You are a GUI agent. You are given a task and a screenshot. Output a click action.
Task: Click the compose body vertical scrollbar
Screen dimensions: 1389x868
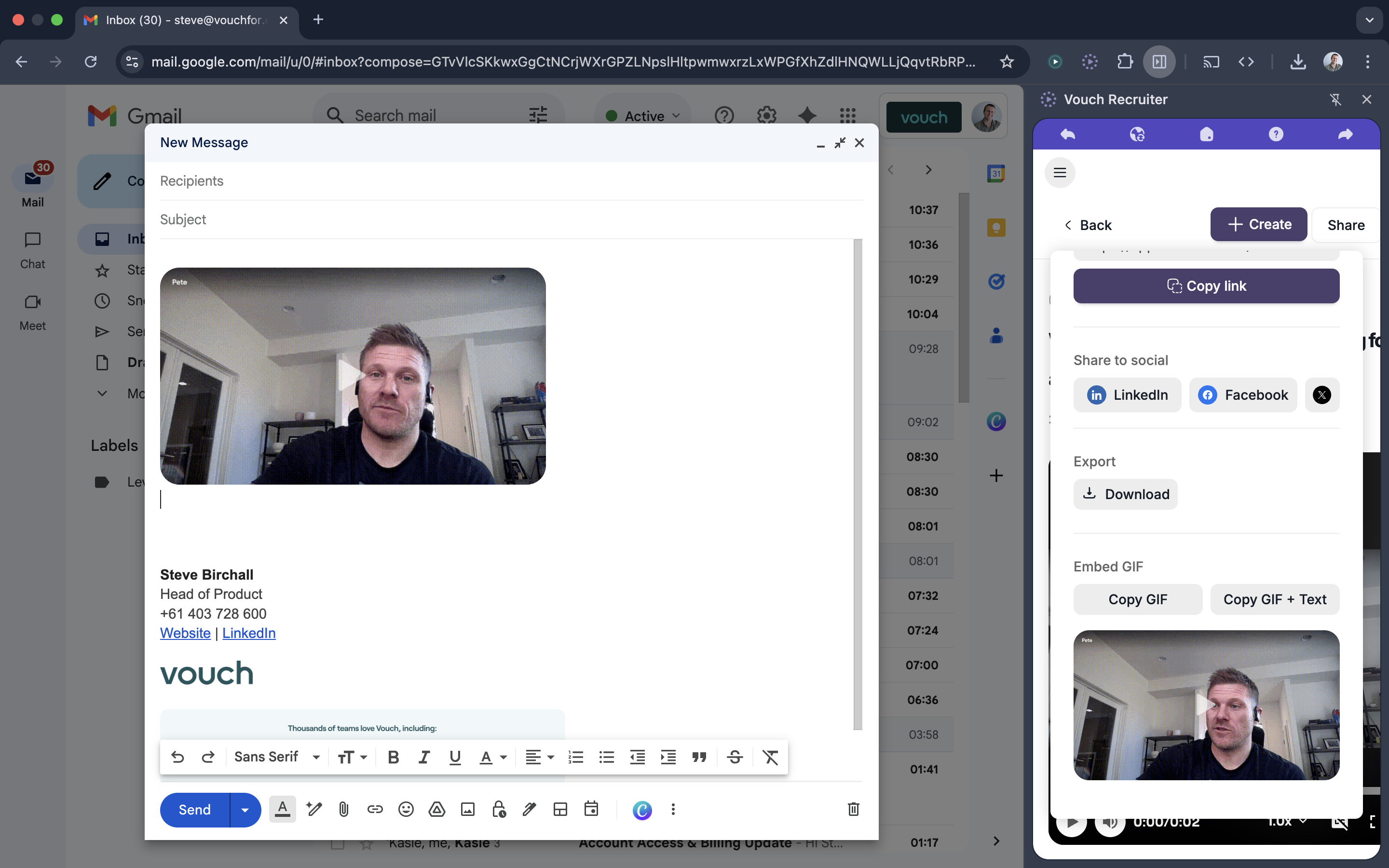point(858,484)
